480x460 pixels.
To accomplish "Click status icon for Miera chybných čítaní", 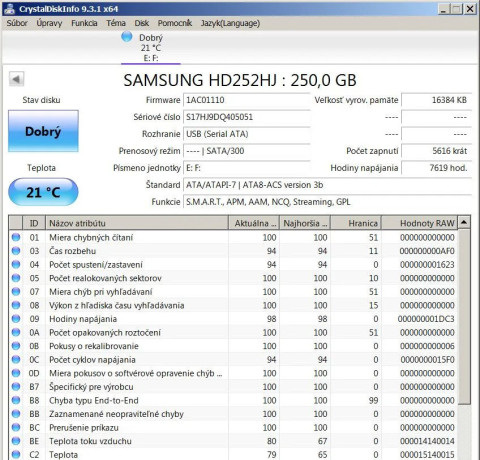I will click(x=16, y=237).
